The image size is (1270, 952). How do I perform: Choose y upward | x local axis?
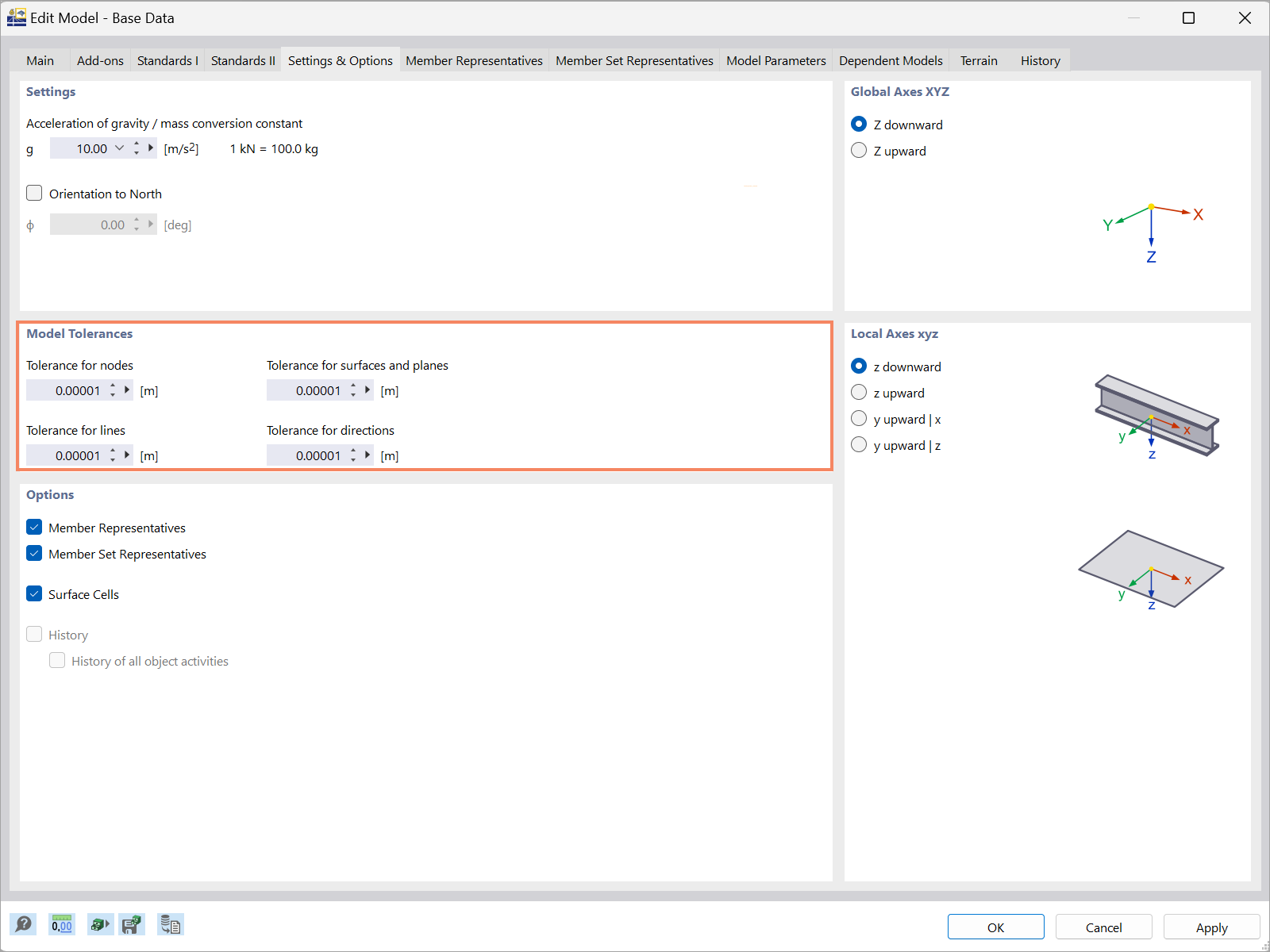859,418
